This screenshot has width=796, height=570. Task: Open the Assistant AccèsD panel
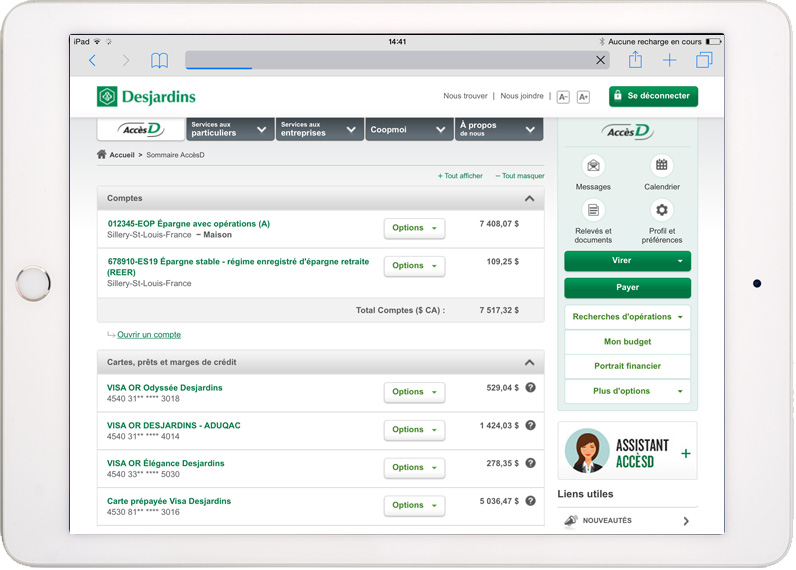tap(627, 452)
